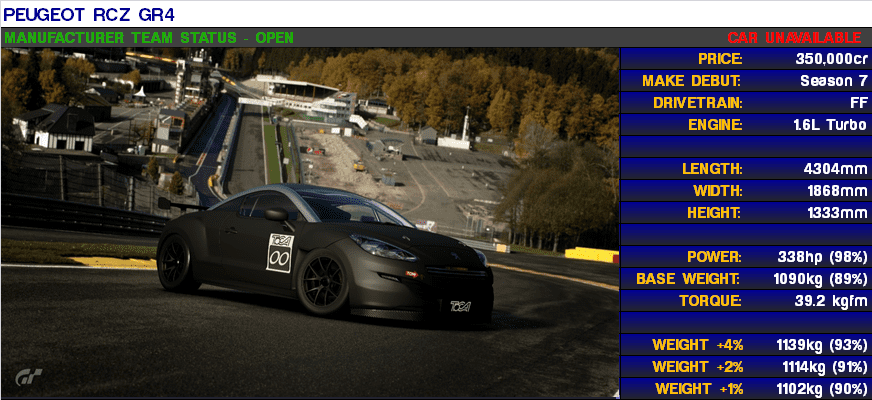Viewport: 872px width, 400px height.
Task: Click the ENGINE label
Action: click(715, 125)
